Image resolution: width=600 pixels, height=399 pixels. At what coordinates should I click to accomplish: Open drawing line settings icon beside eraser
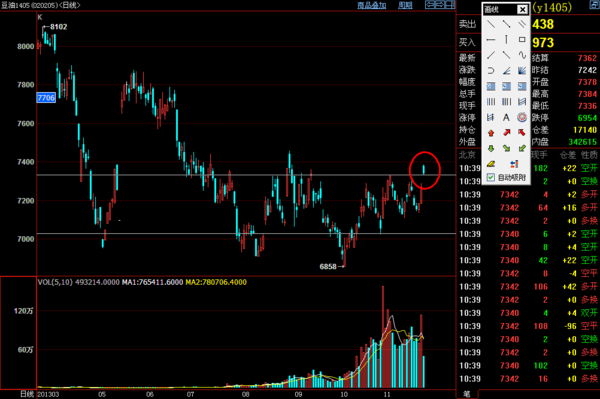(x=514, y=164)
